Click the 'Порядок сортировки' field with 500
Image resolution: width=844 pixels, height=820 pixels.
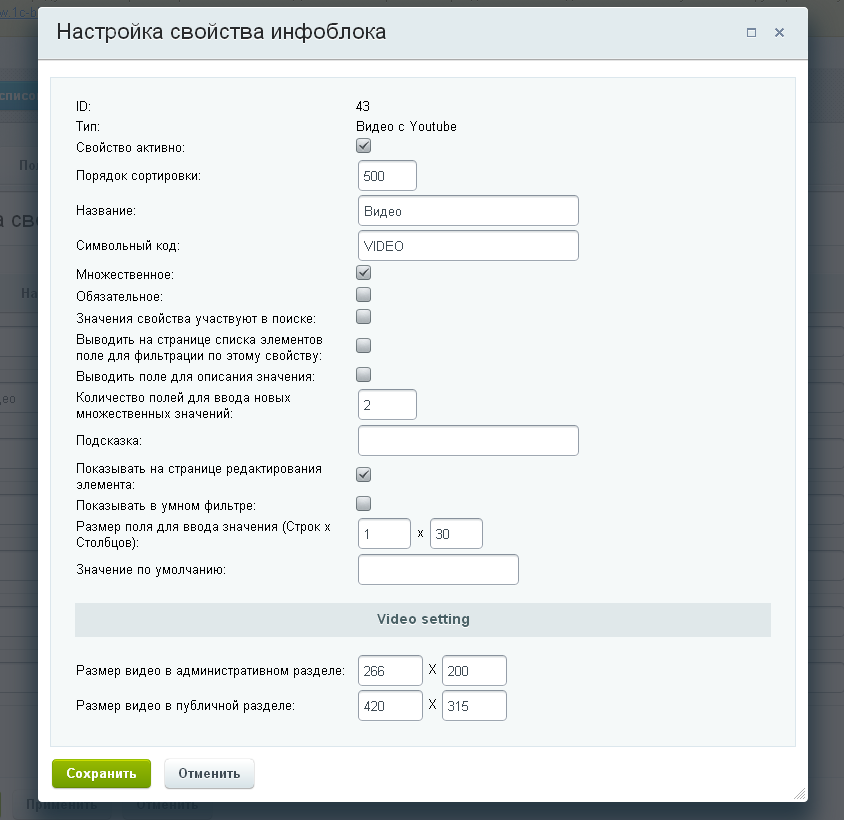pos(387,175)
